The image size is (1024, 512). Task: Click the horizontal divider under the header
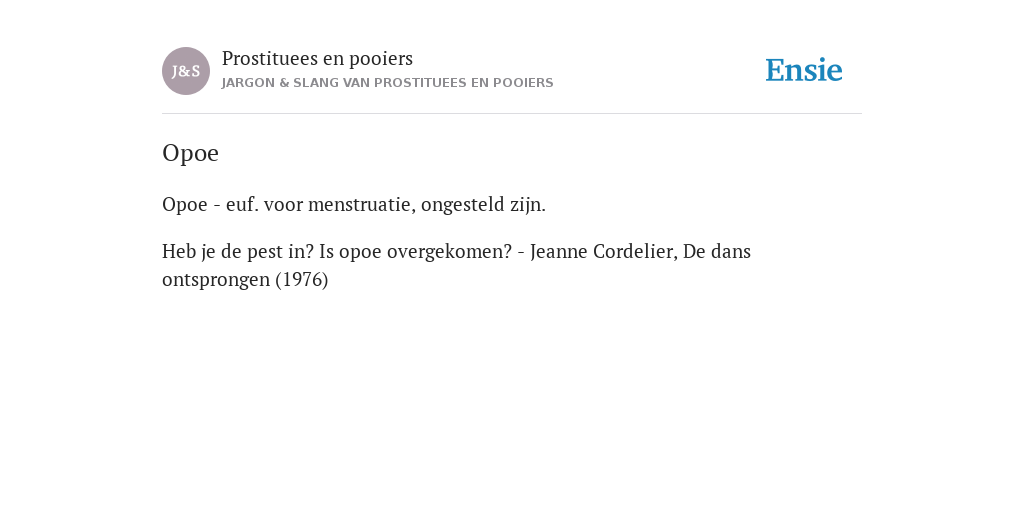[x=512, y=114]
